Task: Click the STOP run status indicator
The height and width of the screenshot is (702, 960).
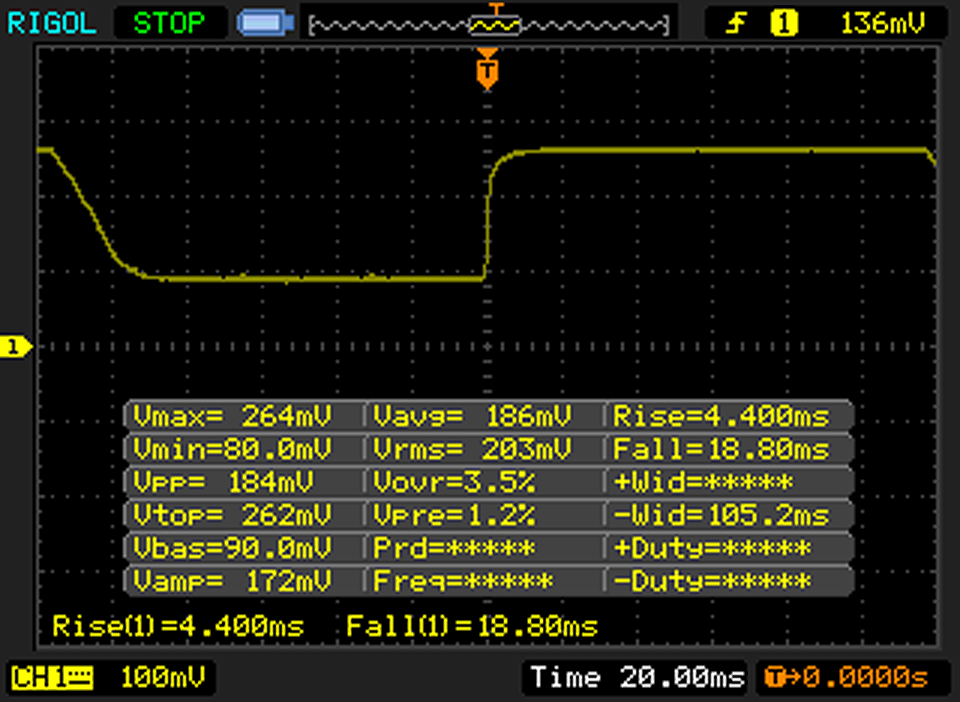Action: click(x=169, y=22)
